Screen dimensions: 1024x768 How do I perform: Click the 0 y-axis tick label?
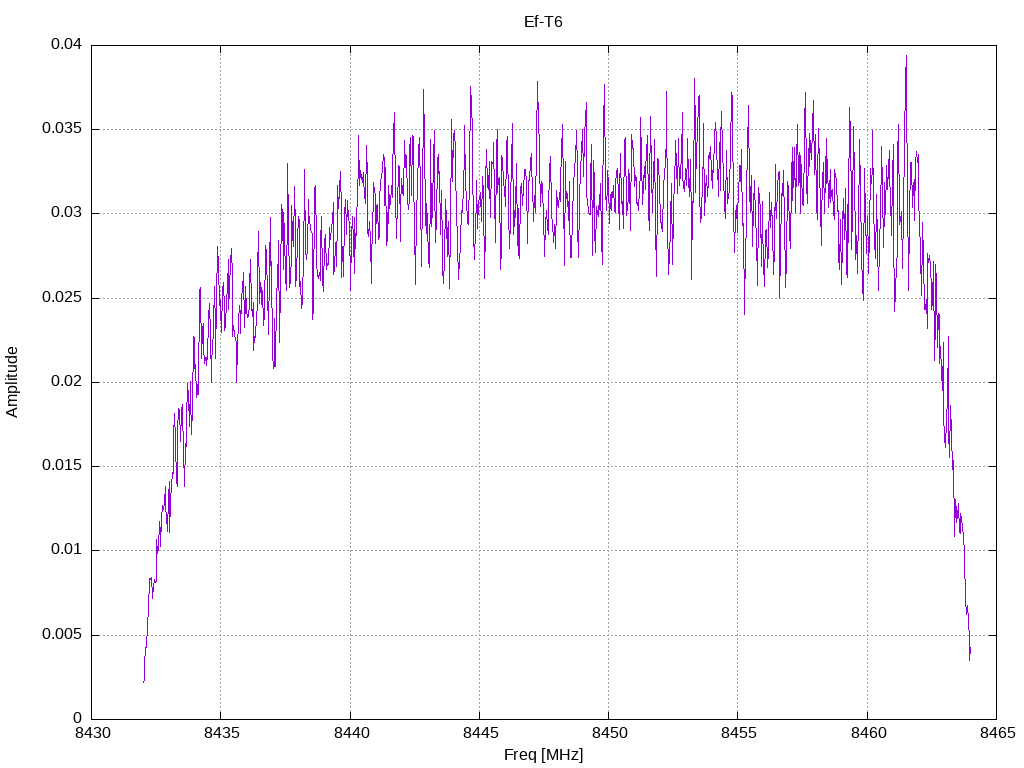78,718
